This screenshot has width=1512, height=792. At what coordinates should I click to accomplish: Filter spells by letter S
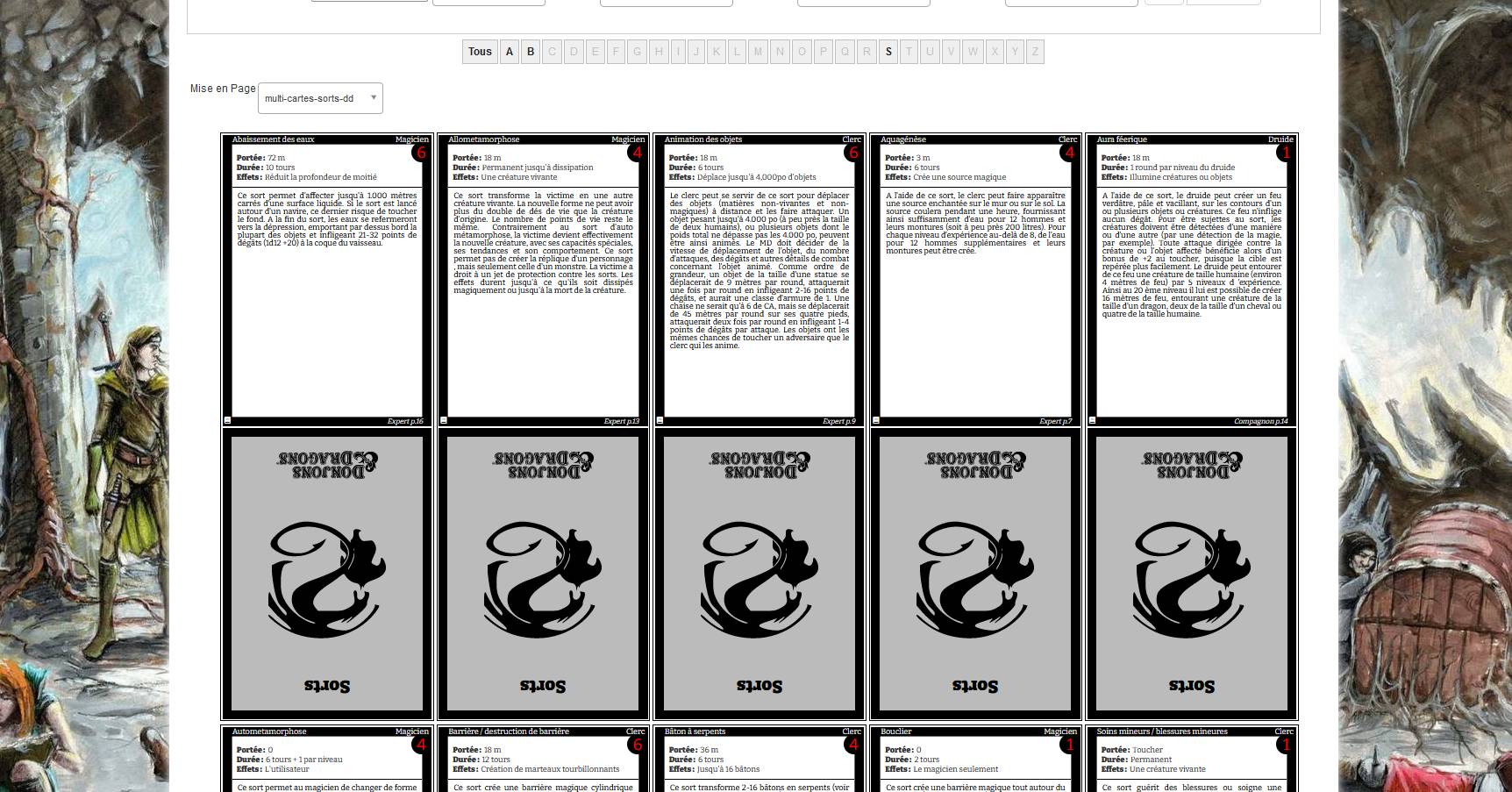tap(888, 52)
